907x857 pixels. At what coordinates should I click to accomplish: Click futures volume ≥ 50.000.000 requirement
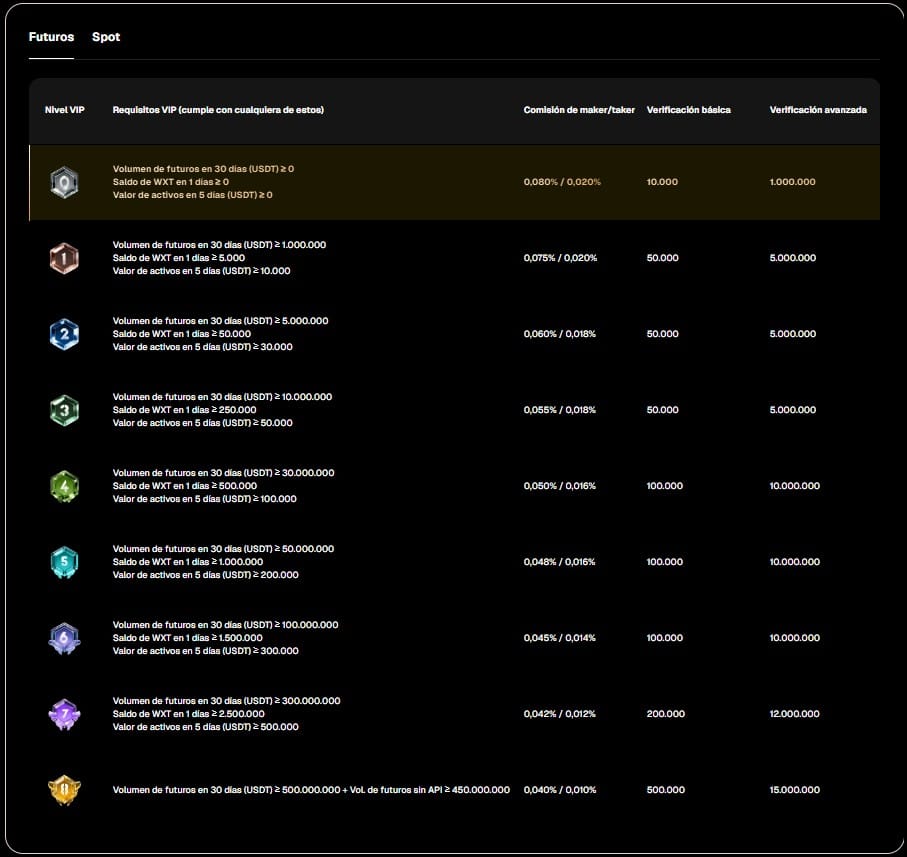click(x=223, y=549)
